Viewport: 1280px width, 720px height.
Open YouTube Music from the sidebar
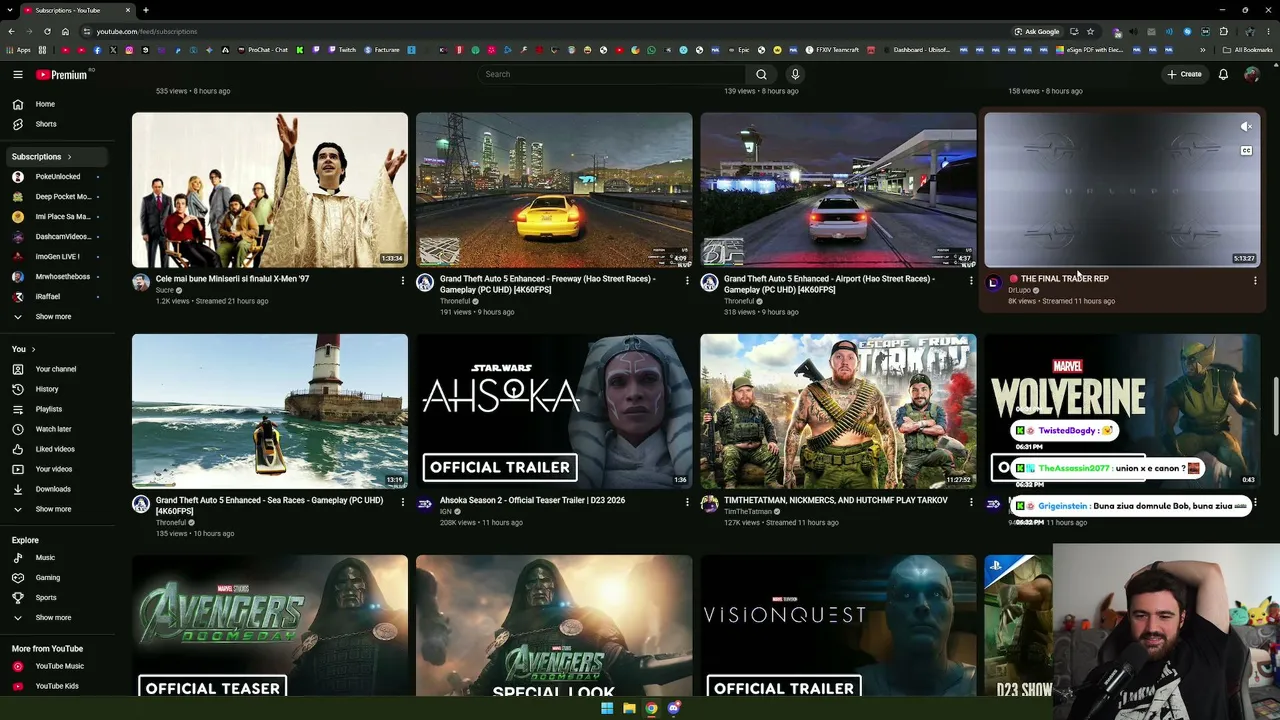[55, 666]
